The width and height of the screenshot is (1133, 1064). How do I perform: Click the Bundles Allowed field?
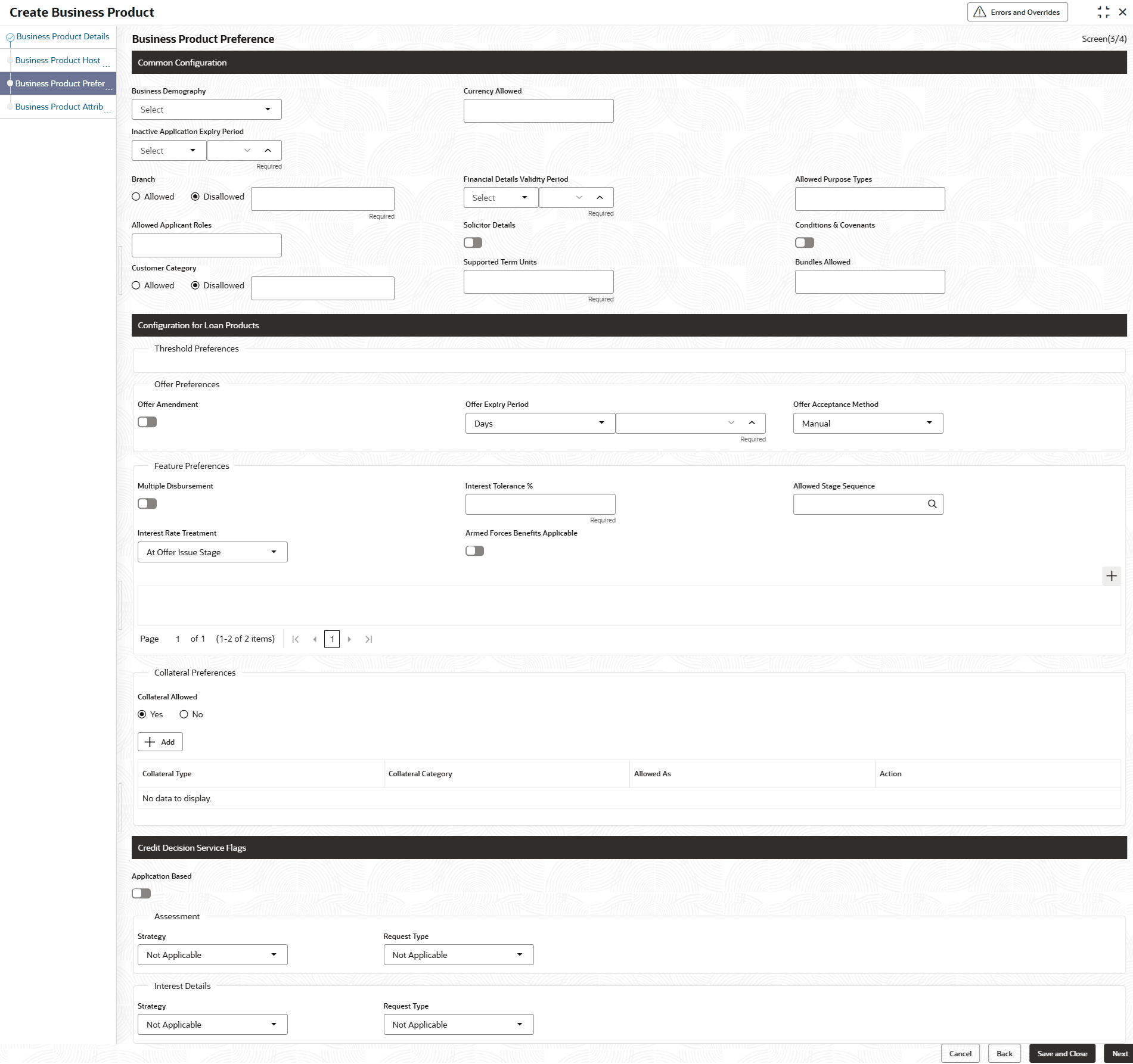[x=870, y=282]
